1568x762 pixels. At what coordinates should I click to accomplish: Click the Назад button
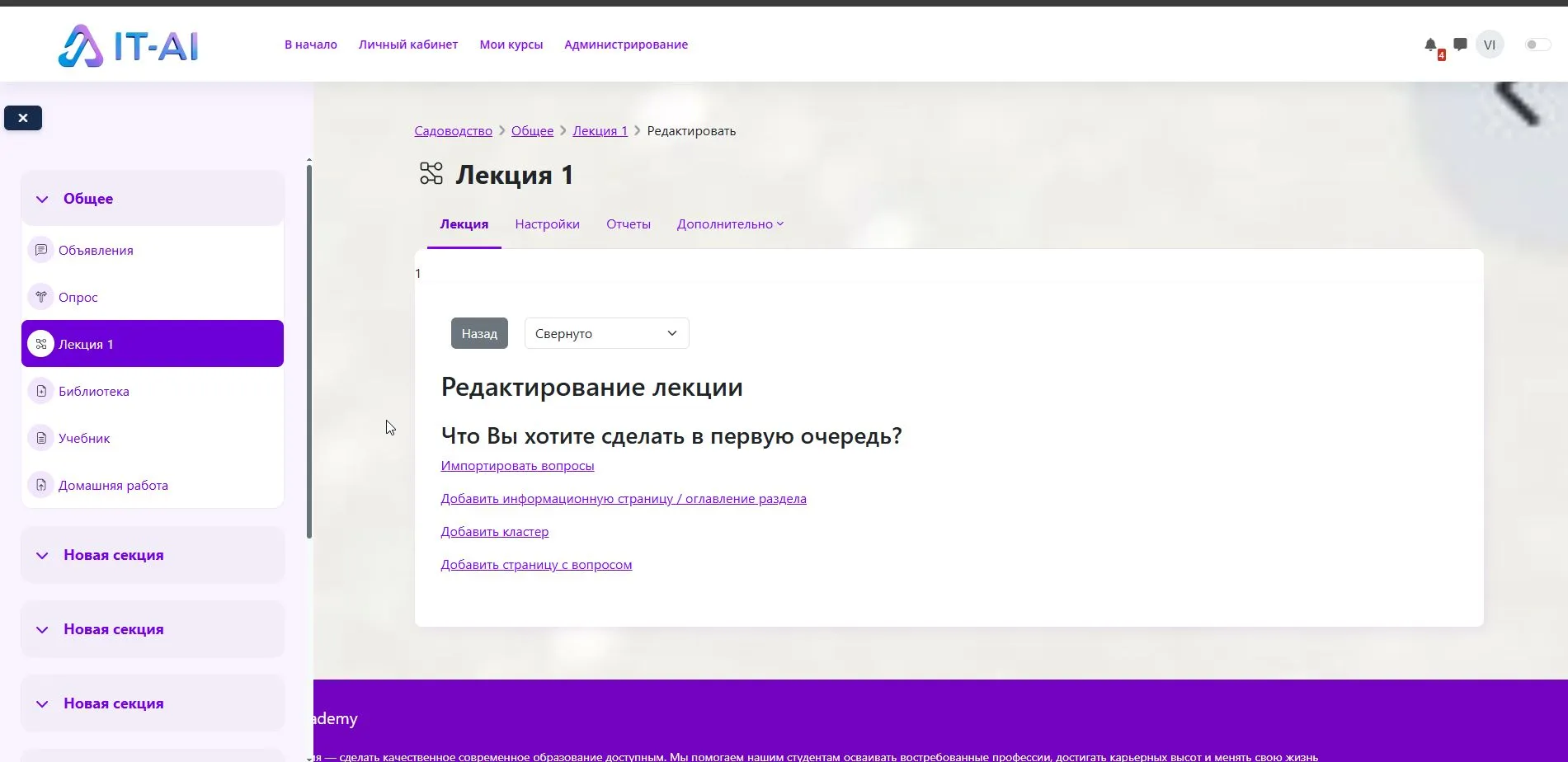click(478, 333)
